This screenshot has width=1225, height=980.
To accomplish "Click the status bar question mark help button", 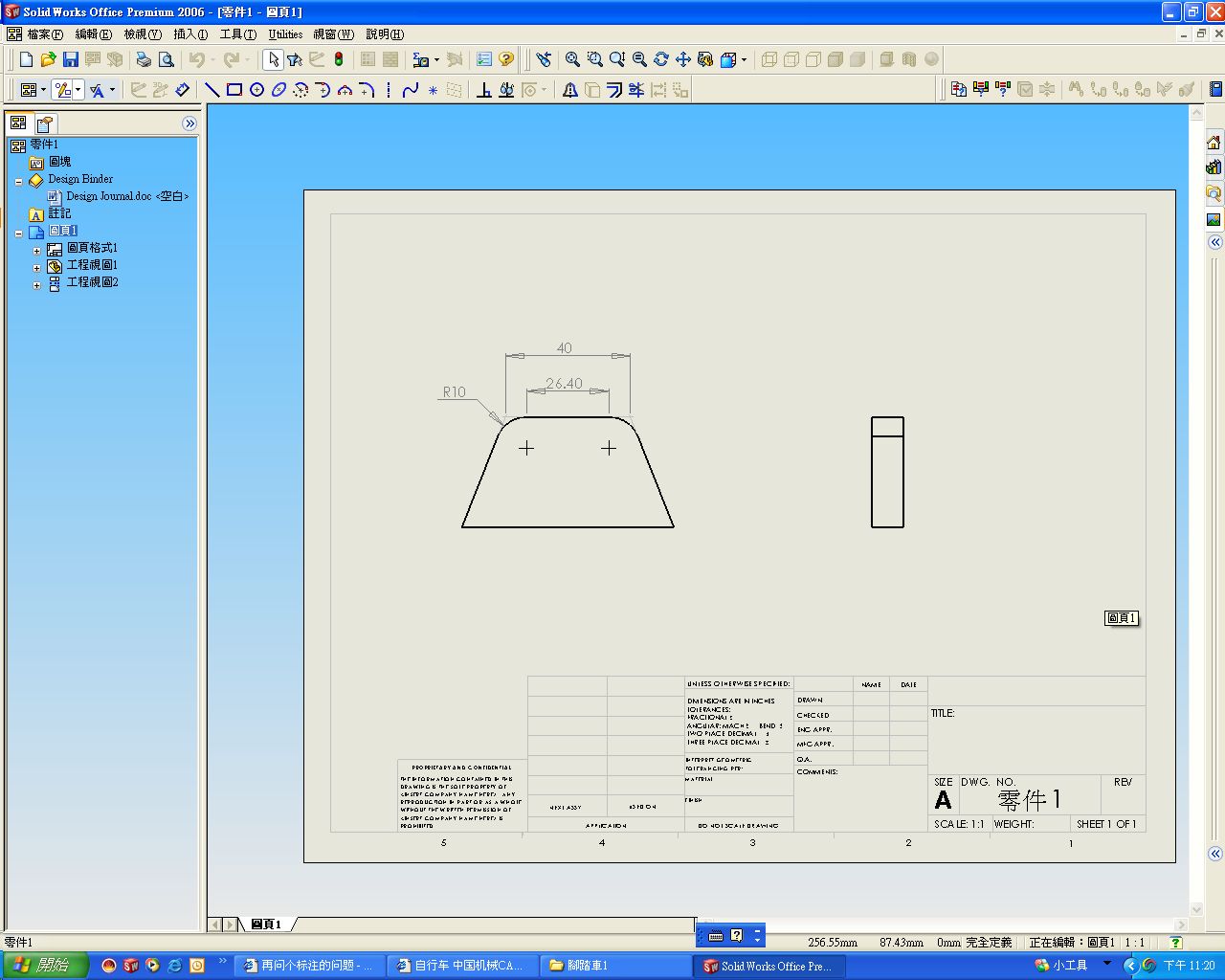I will point(1176,943).
